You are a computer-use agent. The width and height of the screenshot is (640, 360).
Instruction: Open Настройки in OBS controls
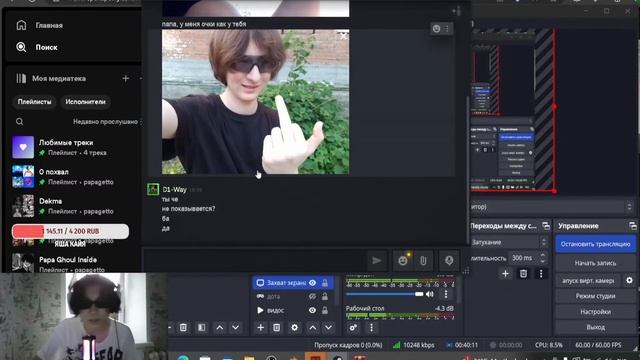tap(595, 312)
